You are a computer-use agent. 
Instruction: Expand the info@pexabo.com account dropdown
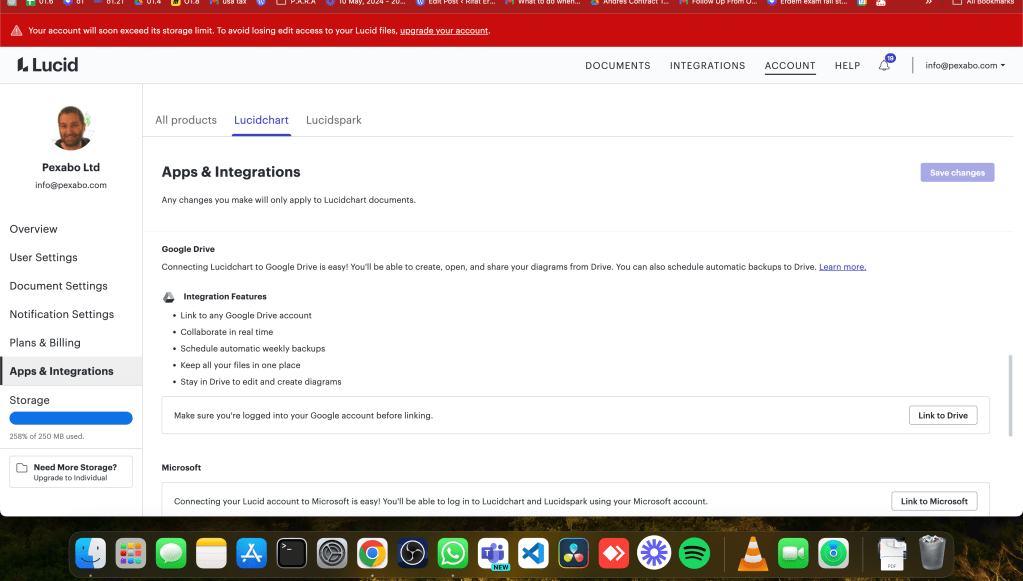click(x=965, y=65)
